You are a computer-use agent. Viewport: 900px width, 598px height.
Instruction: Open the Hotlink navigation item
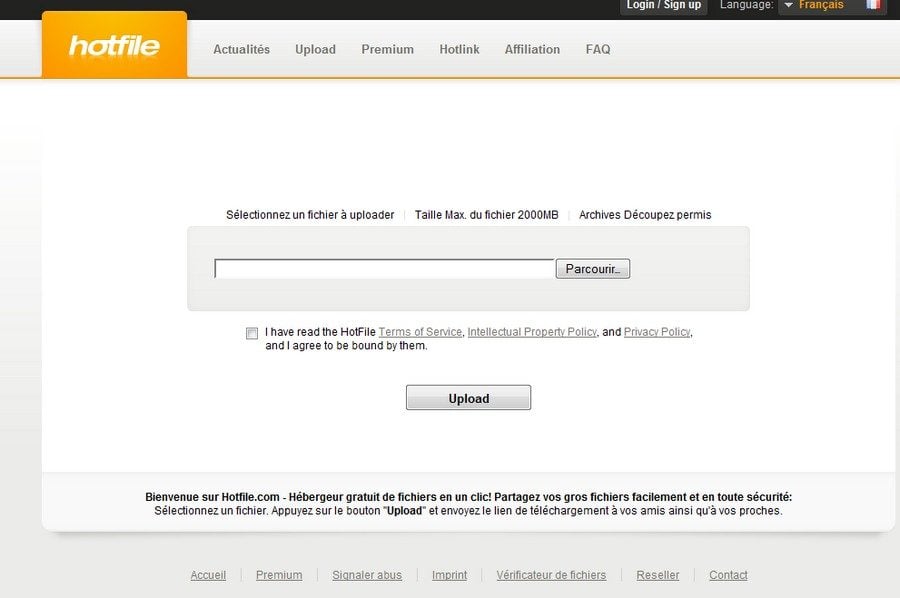coord(459,49)
